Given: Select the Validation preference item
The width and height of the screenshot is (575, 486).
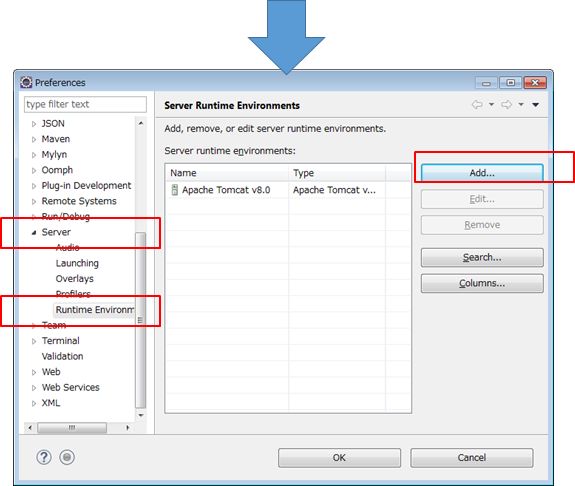Looking at the screenshot, I should (x=62, y=356).
